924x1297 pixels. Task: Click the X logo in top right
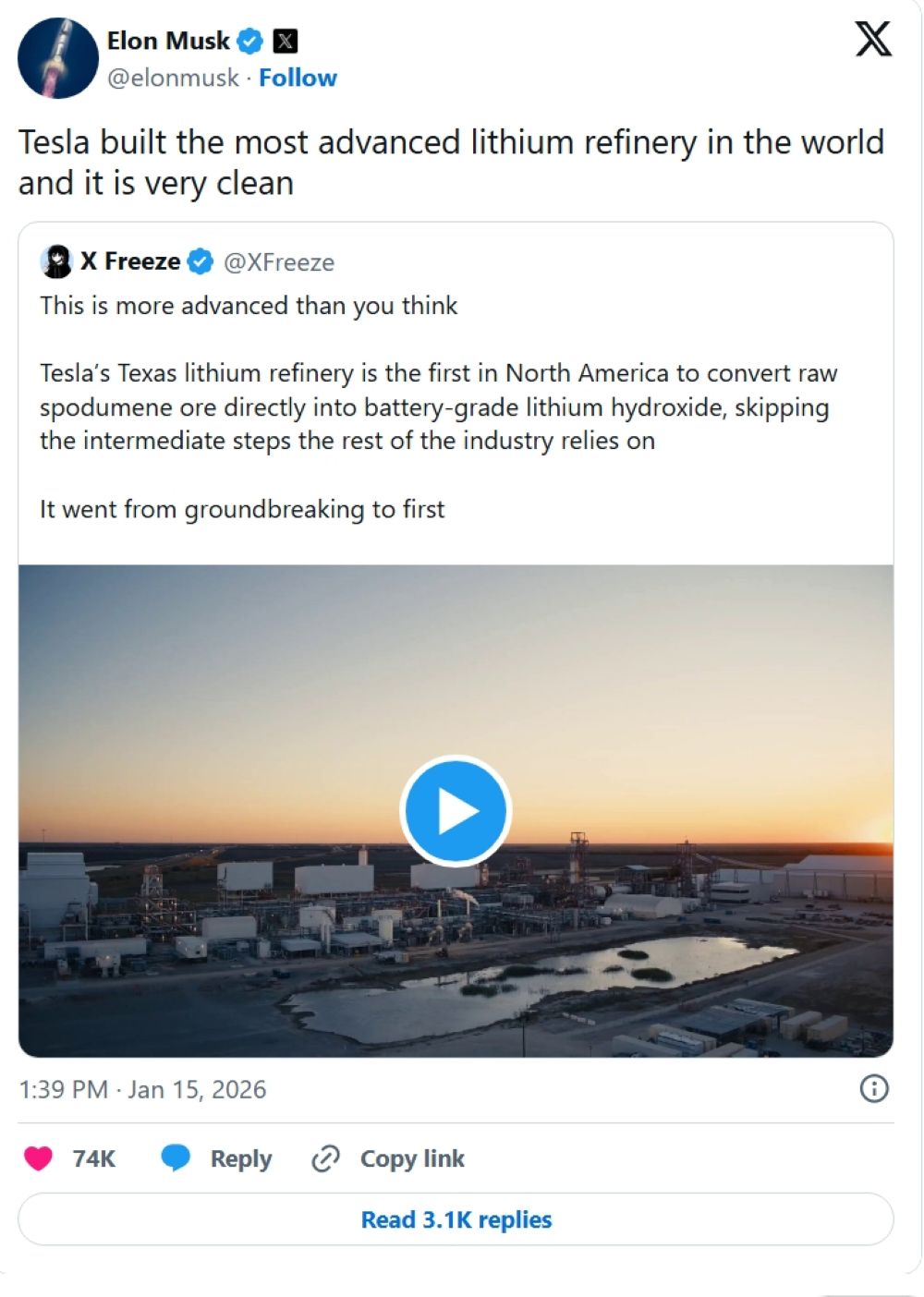click(x=872, y=39)
